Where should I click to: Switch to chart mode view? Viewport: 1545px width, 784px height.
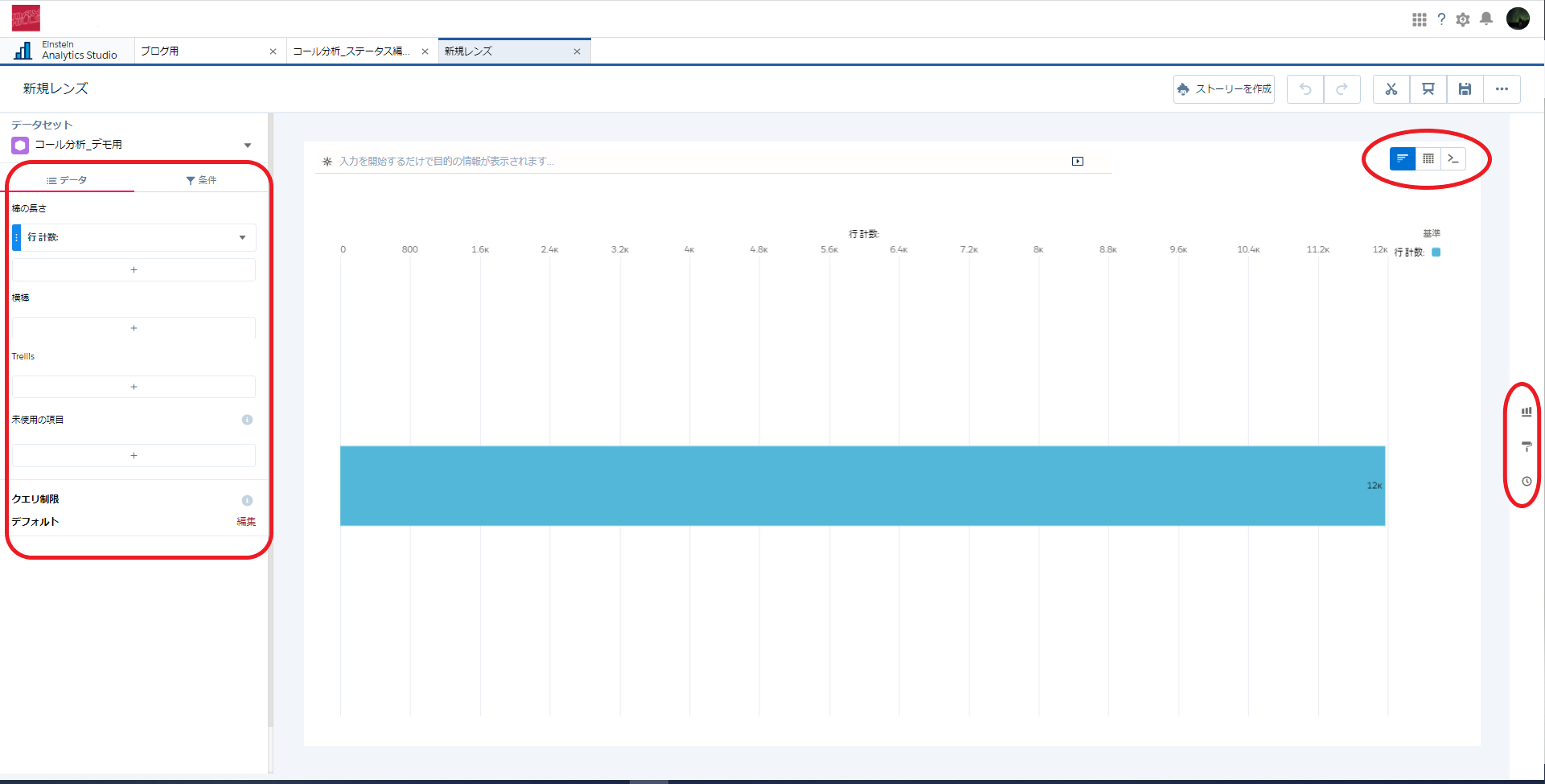(x=1402, y=158)
